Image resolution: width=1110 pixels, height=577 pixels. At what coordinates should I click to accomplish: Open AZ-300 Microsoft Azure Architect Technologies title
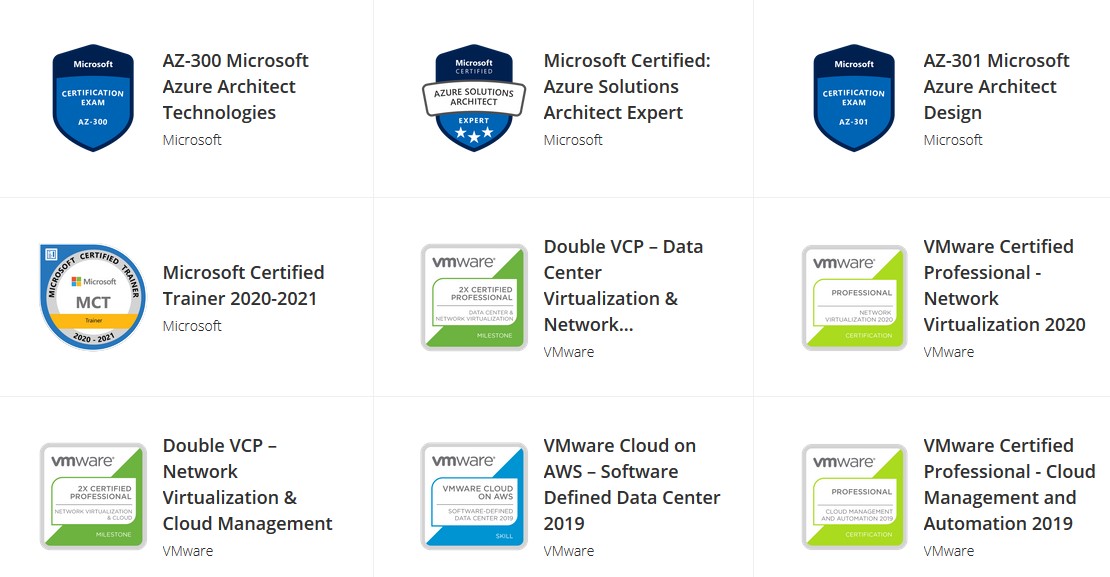(236, 86)
